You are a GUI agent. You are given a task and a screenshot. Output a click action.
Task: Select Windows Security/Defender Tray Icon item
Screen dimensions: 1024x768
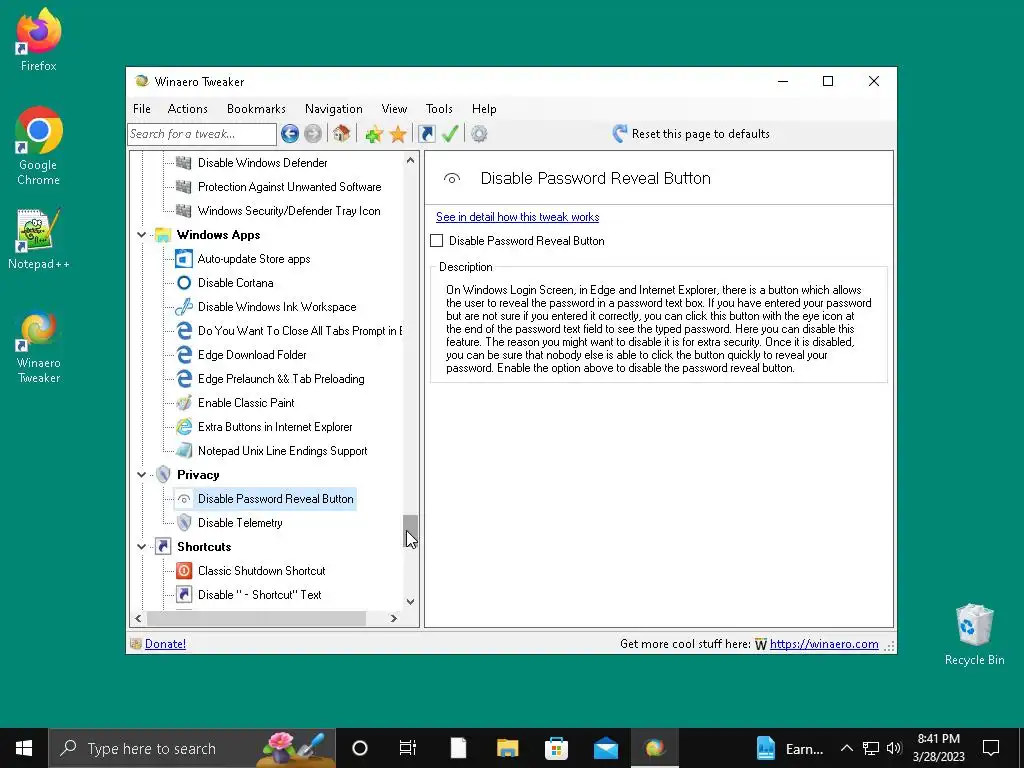[x=289, y=211]
